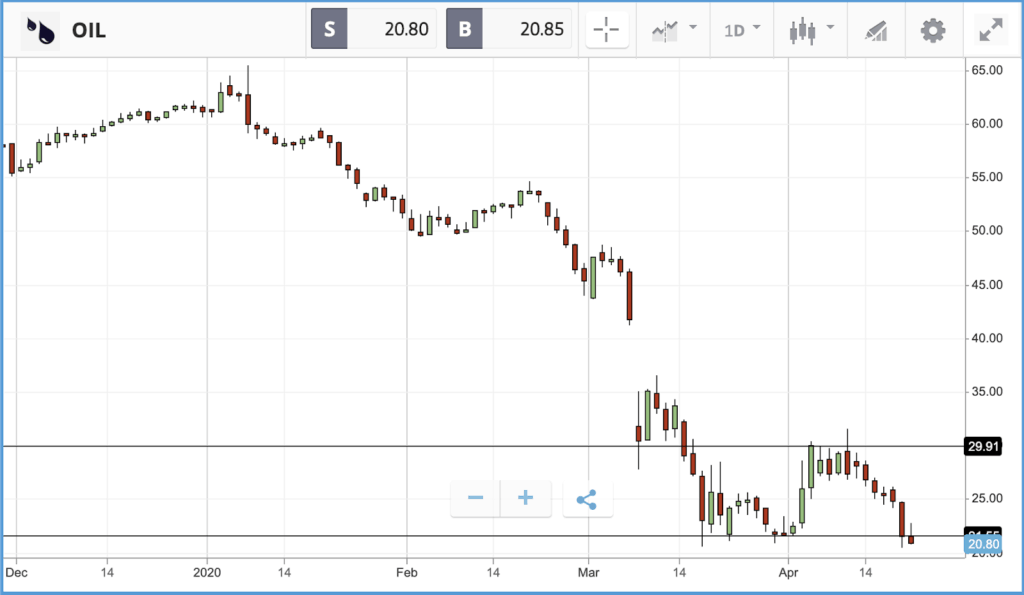Click the sell price 20.80

click(406, 29)
